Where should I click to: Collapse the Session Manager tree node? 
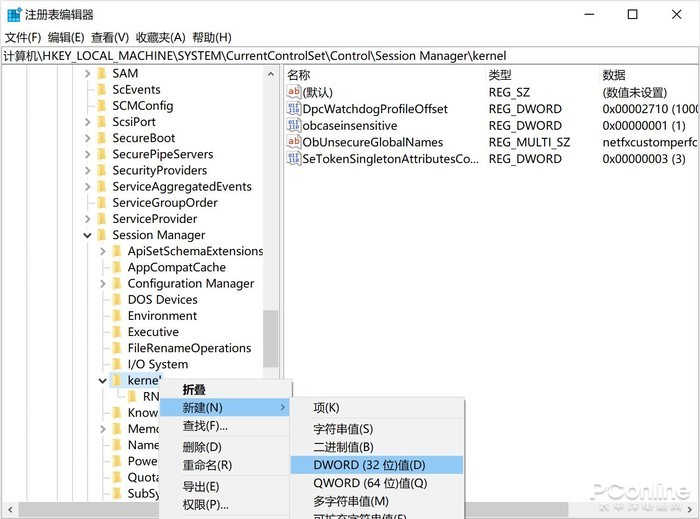[88, 235]
